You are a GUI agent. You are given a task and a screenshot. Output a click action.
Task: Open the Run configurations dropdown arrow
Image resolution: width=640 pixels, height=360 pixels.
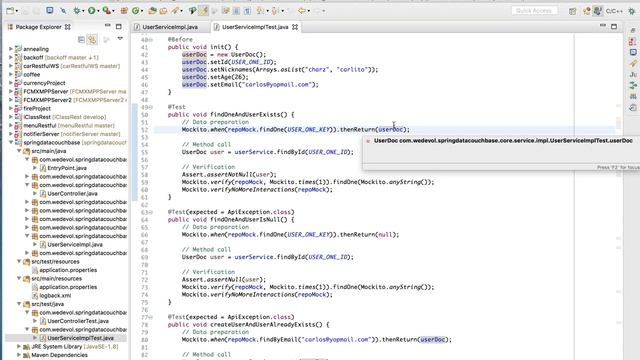[x=98, y=11]
